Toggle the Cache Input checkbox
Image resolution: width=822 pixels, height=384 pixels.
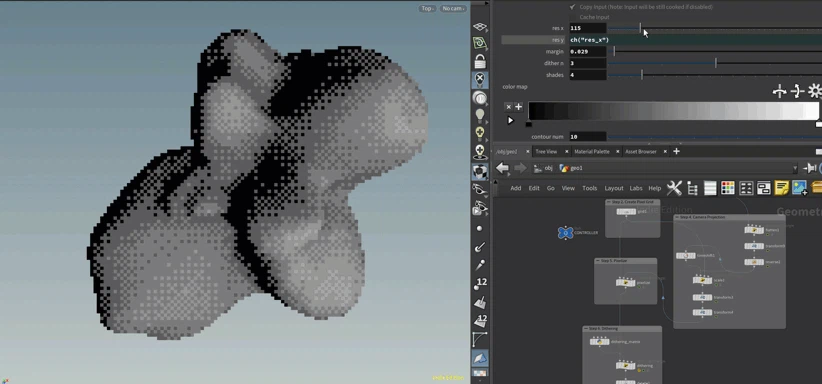572,17
